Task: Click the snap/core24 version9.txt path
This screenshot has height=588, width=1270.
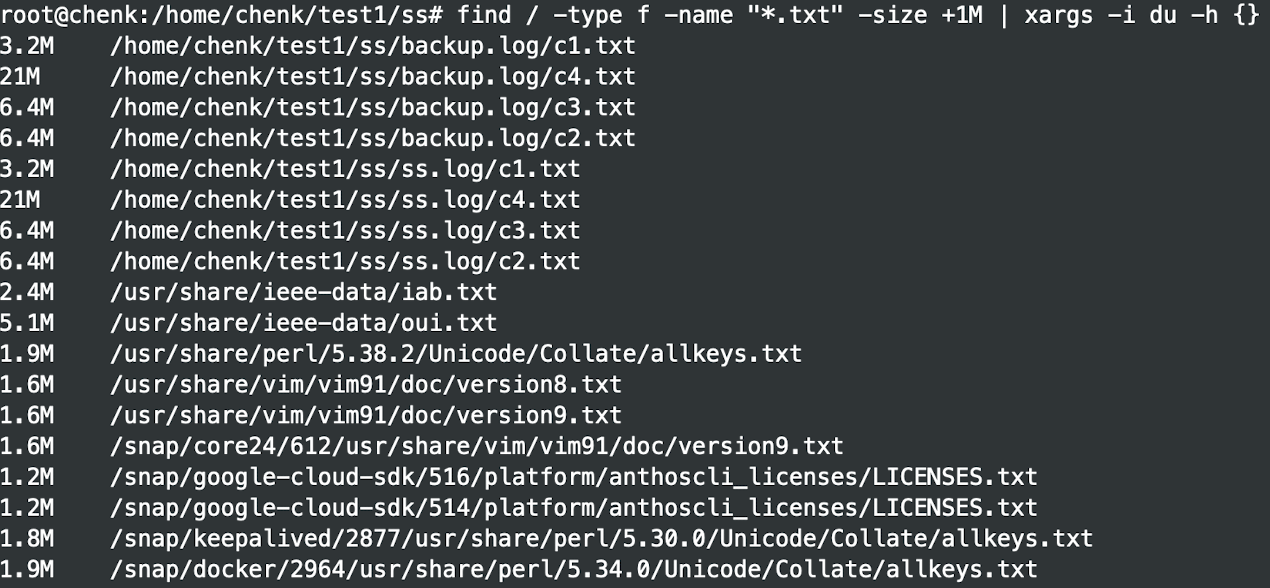Action: [x=477, y=446]
